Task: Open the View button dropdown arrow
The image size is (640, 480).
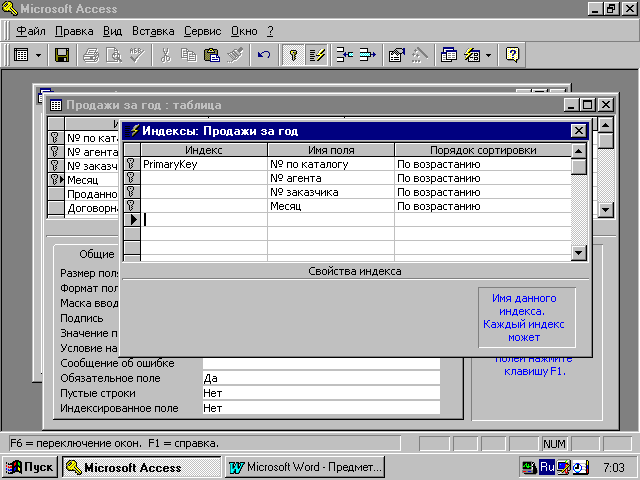Action: [x=38, y=55]
